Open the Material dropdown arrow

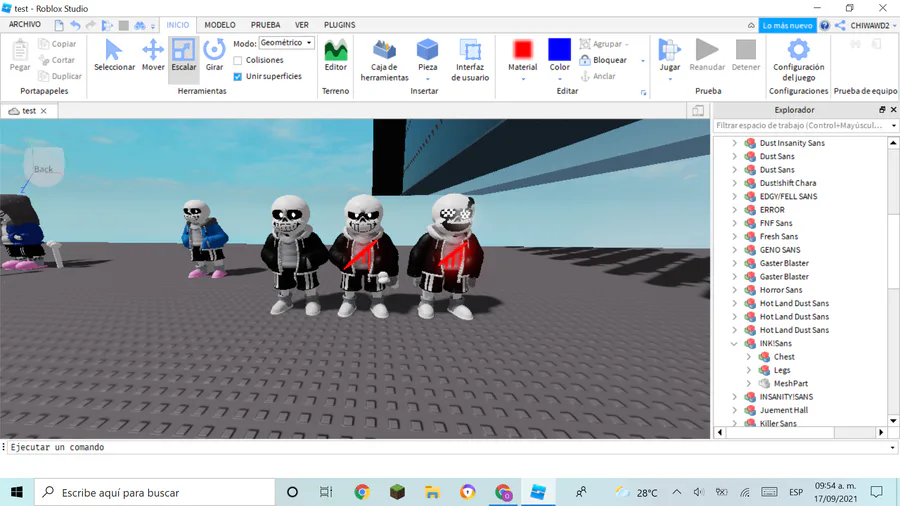click(x=523, y=79)
